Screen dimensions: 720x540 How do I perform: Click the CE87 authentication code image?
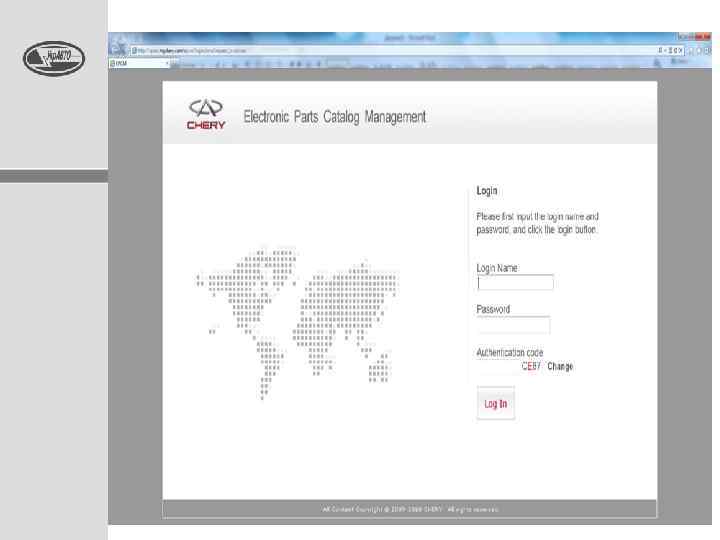(531, 366)
